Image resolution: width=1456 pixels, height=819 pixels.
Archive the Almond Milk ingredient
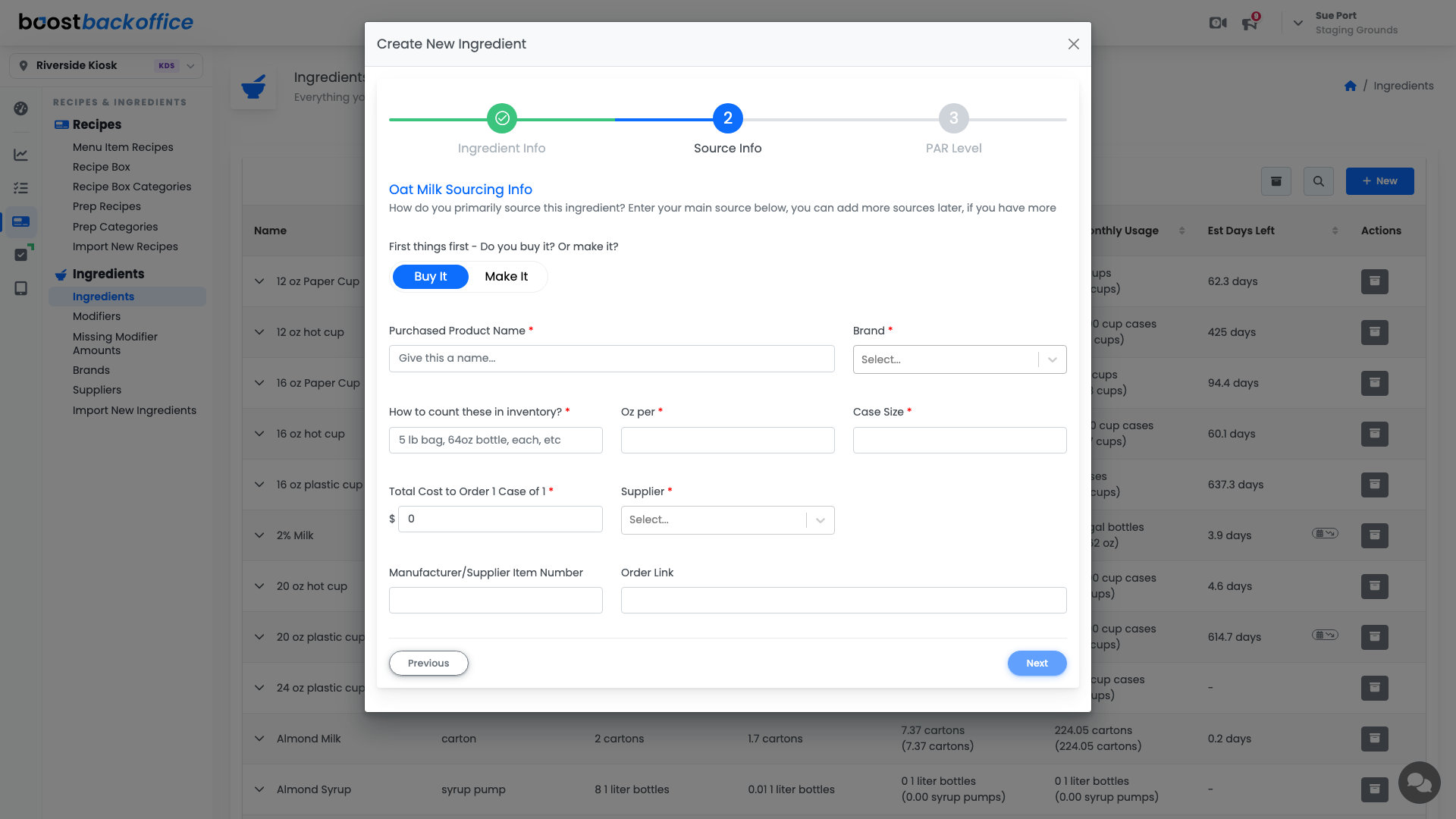pos(1375,739)
